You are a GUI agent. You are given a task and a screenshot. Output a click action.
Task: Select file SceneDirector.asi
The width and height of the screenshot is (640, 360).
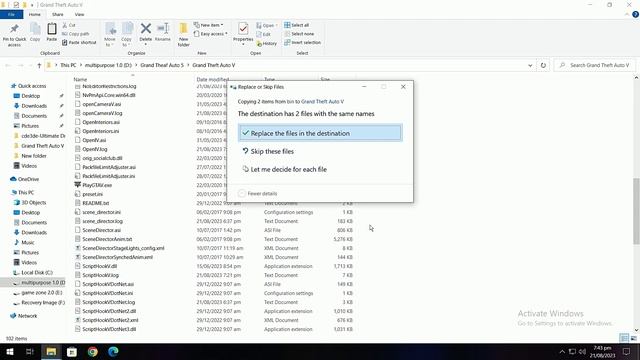click(x=102, y=230)
